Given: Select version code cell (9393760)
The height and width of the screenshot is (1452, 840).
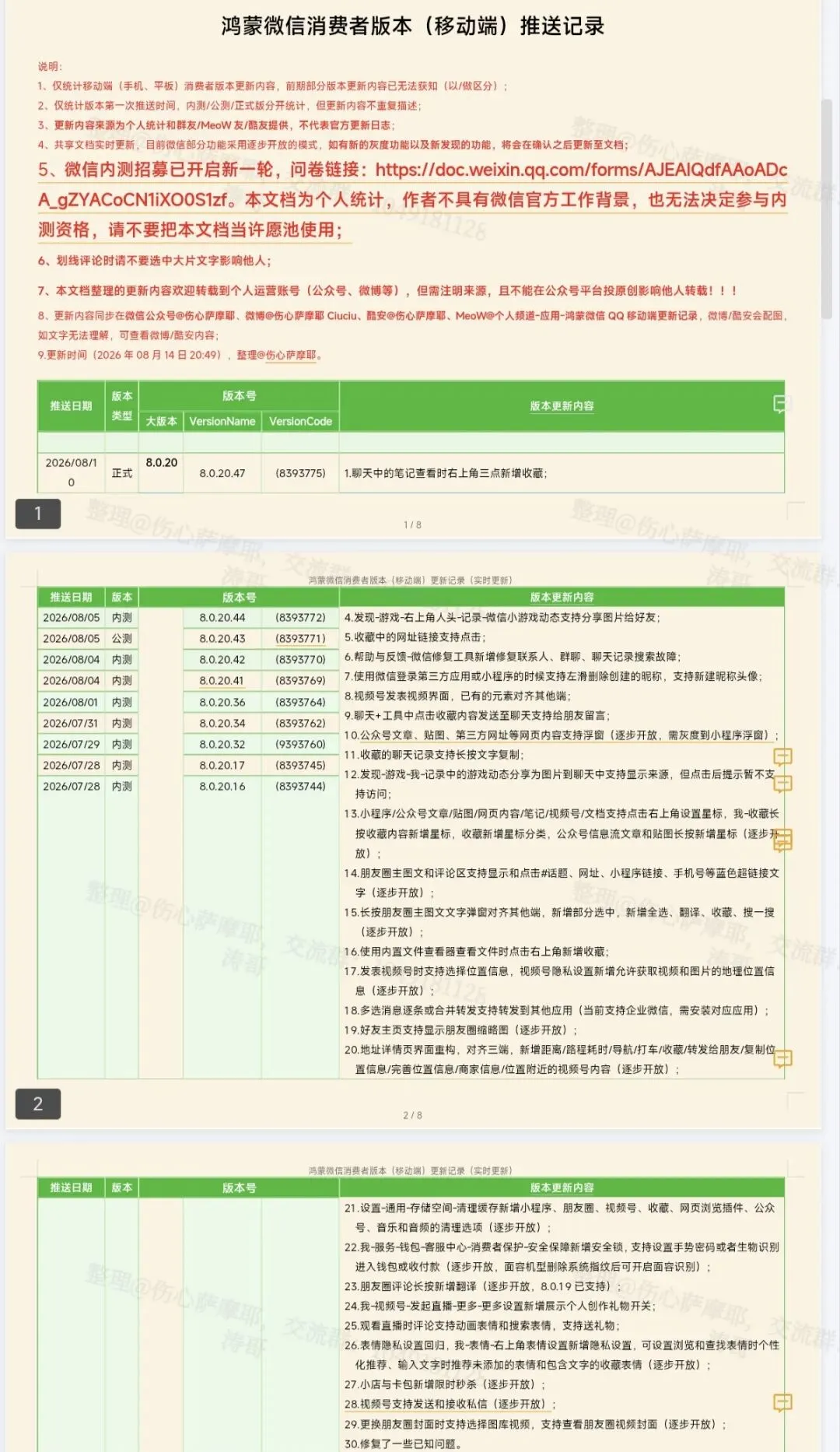Looking at the screenshot, I should tap(300, 744).
